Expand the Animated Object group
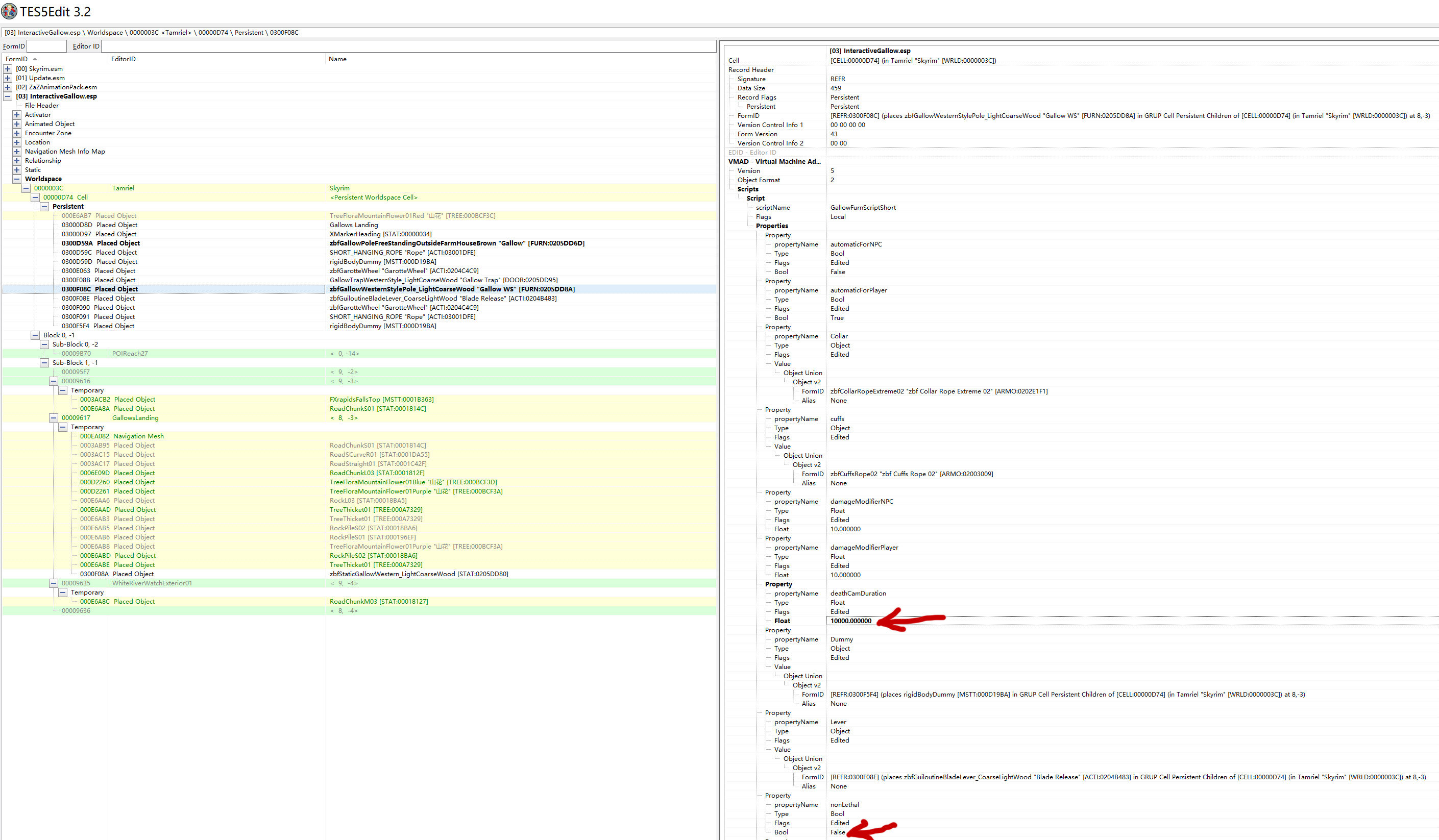Screen dimensions: 1439x840 (x=16, y=124)
